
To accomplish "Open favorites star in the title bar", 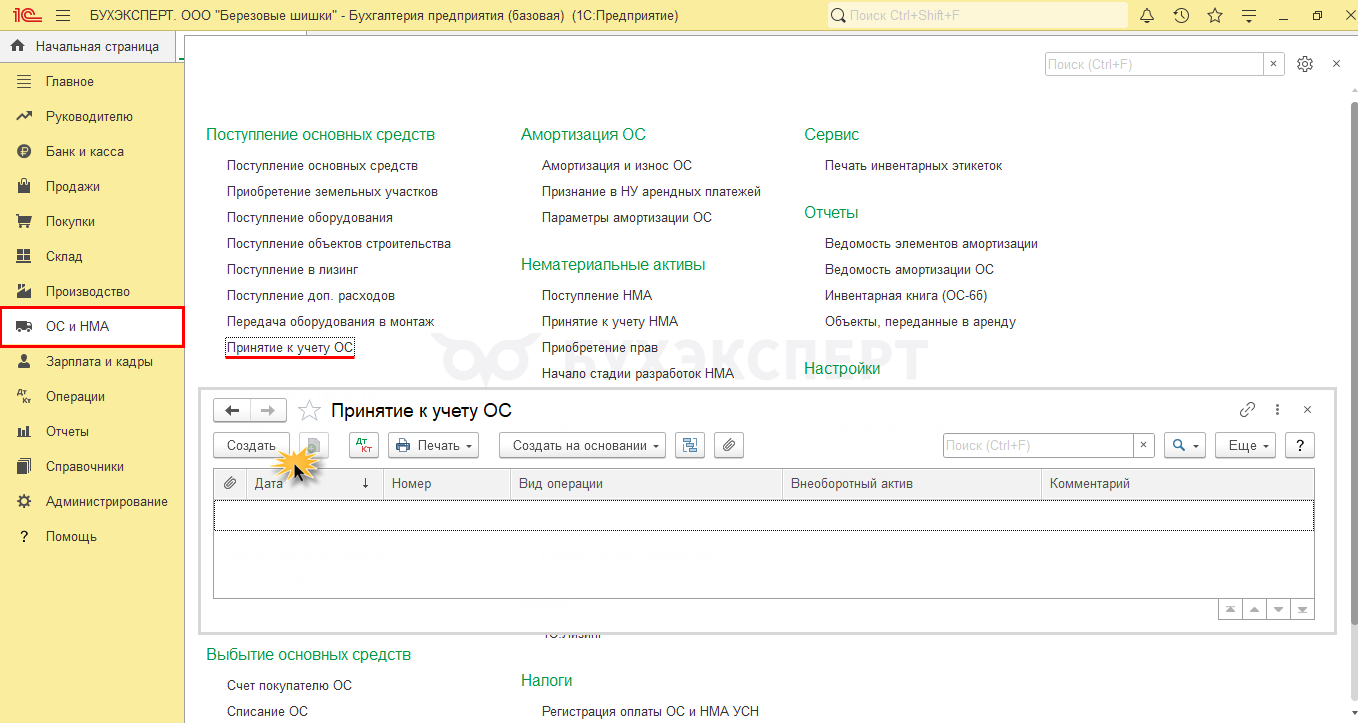I will 1215,16.
